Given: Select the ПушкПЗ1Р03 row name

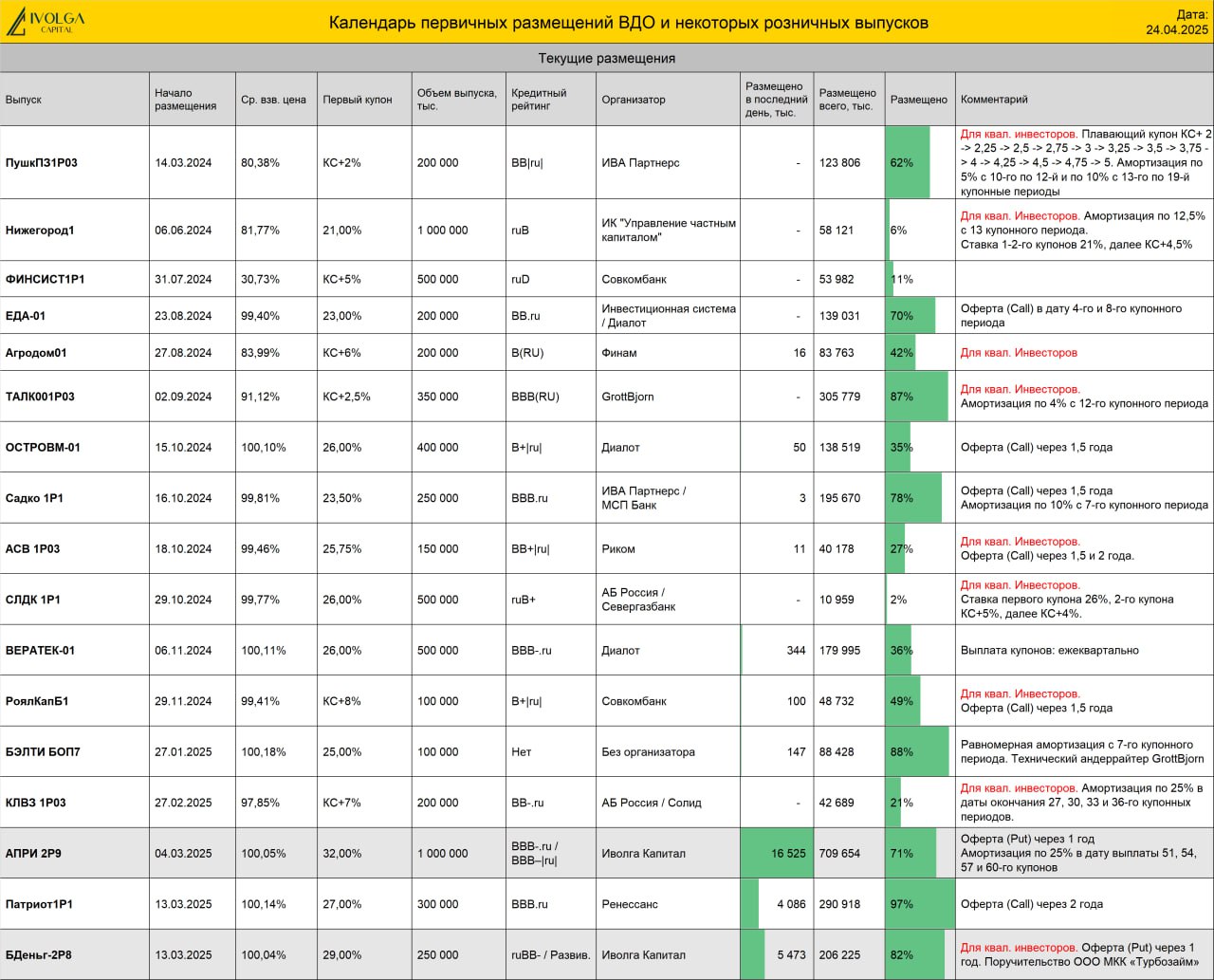Looking at the screenshot, I should (42, 163).
